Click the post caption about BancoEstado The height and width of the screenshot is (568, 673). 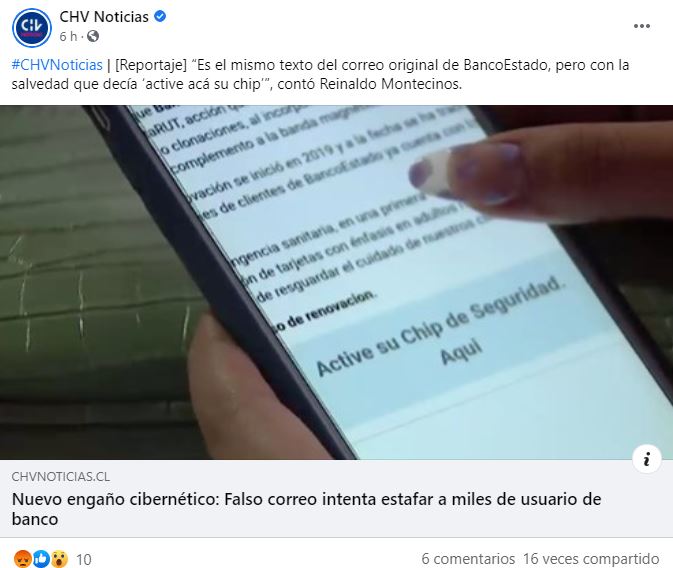coord(320,74)
